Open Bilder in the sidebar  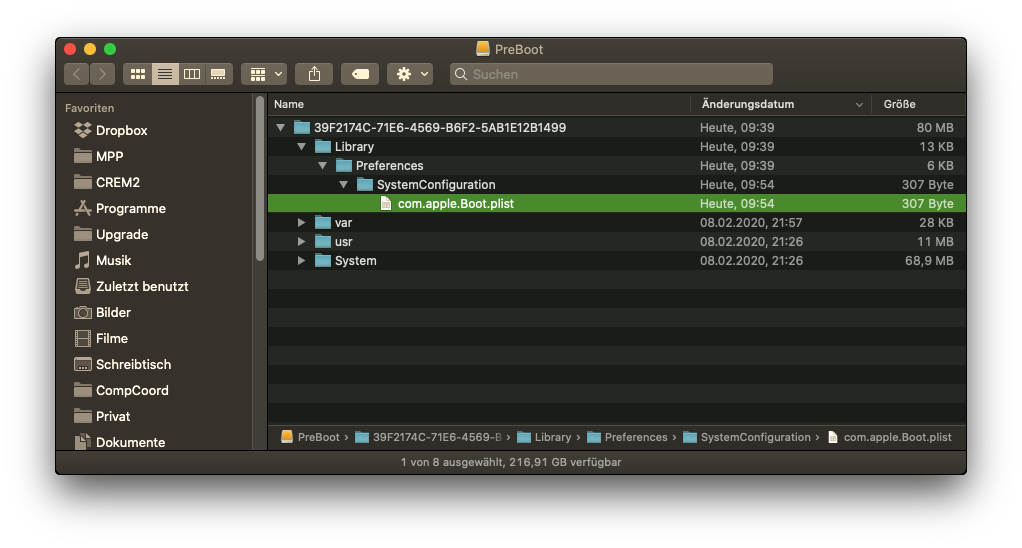(102, 313)
